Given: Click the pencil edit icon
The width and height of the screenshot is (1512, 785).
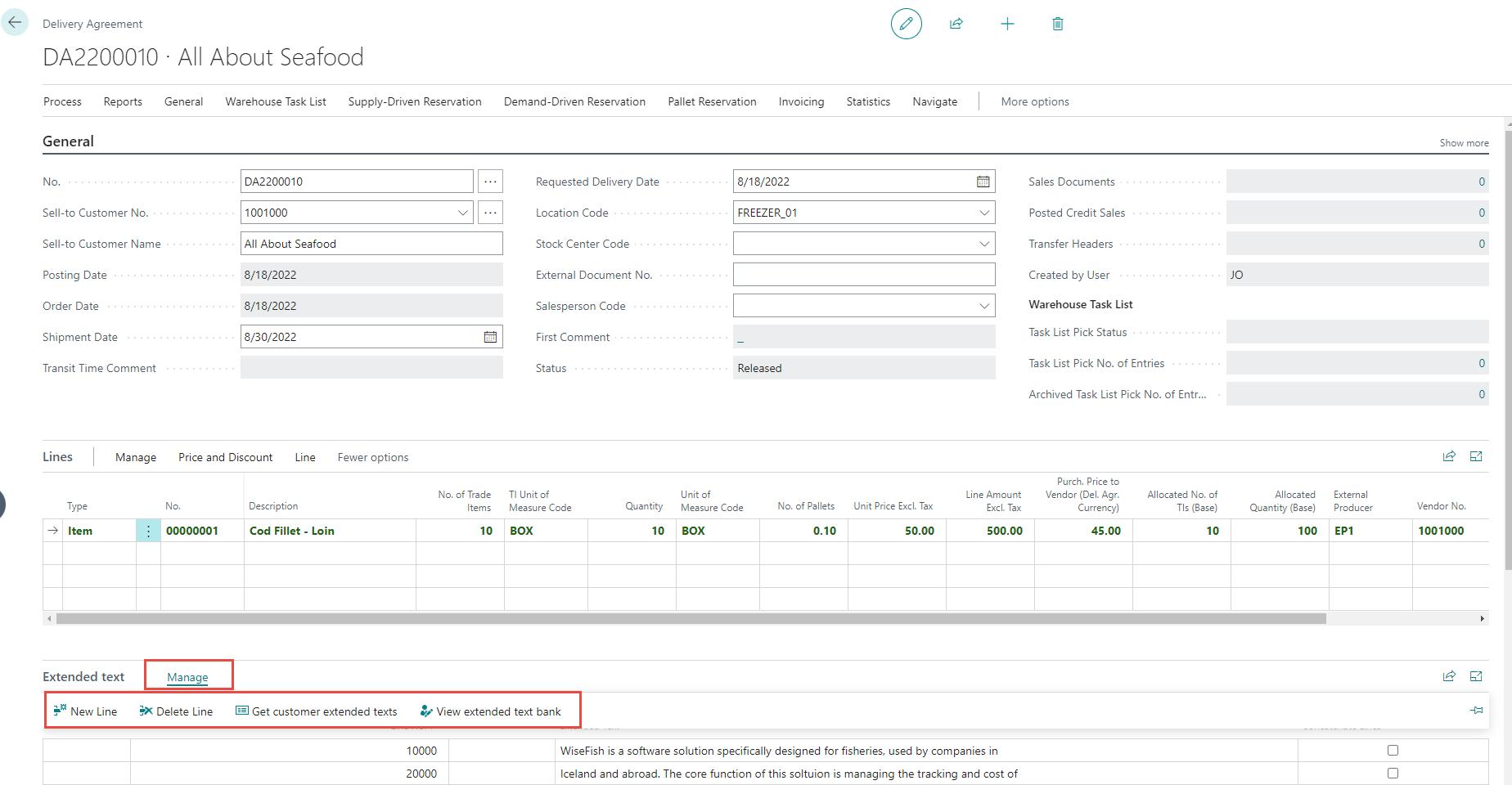Looking at the screenshot, I should 906,24.
